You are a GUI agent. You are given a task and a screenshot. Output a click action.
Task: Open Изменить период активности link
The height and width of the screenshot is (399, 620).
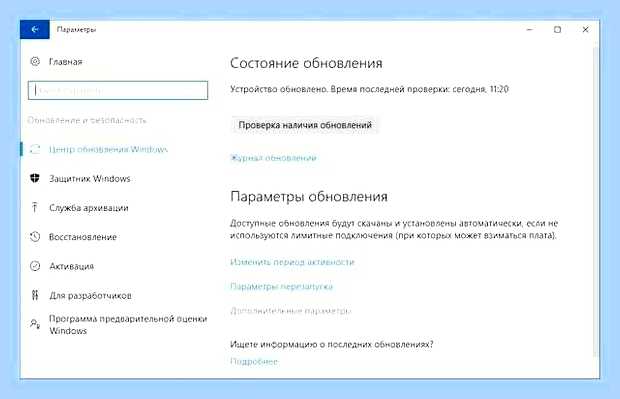click(x=292, y=262)
